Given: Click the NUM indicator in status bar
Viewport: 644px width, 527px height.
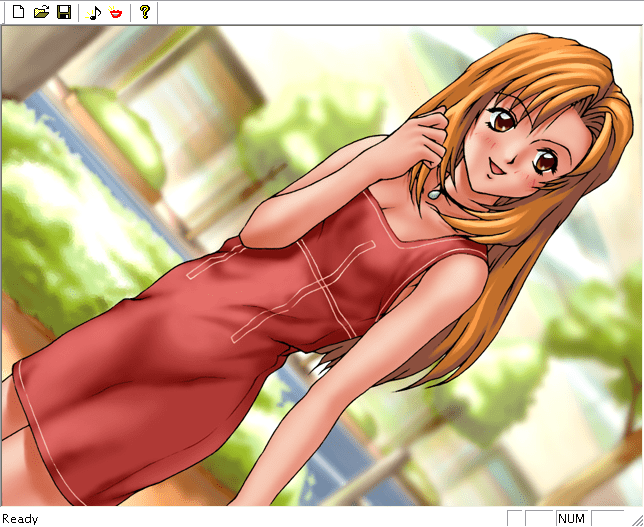Looking at the screenshot, I should [x=572, y=518].
